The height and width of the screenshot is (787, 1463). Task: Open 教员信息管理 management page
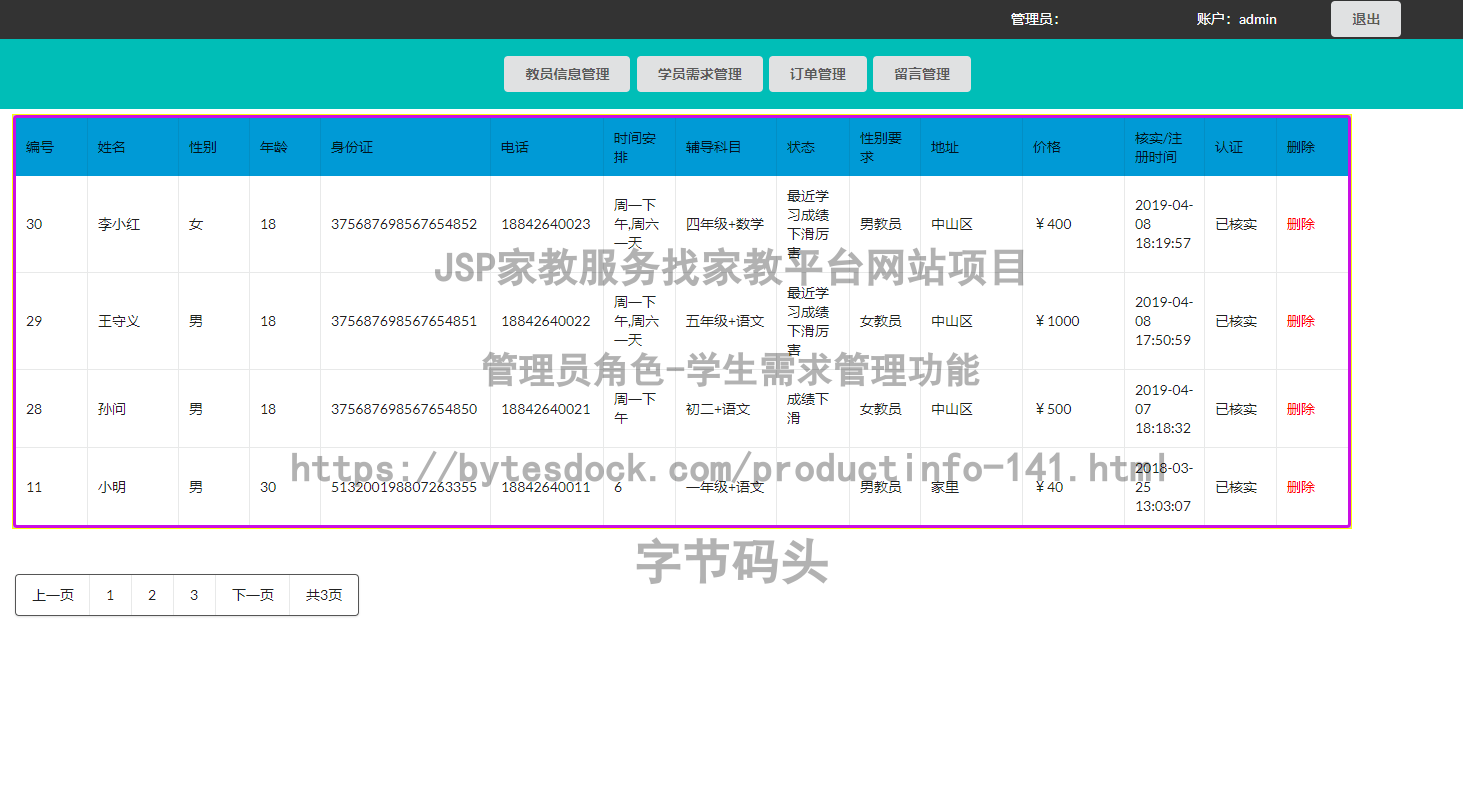(x=566, y=73)
